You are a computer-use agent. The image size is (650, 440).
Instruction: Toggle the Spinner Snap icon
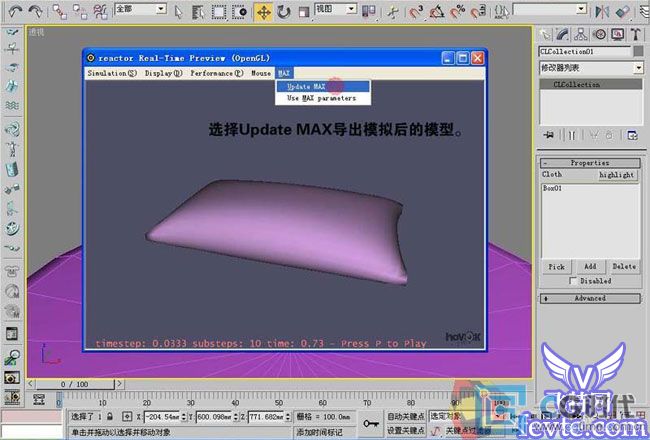point(478,12)
